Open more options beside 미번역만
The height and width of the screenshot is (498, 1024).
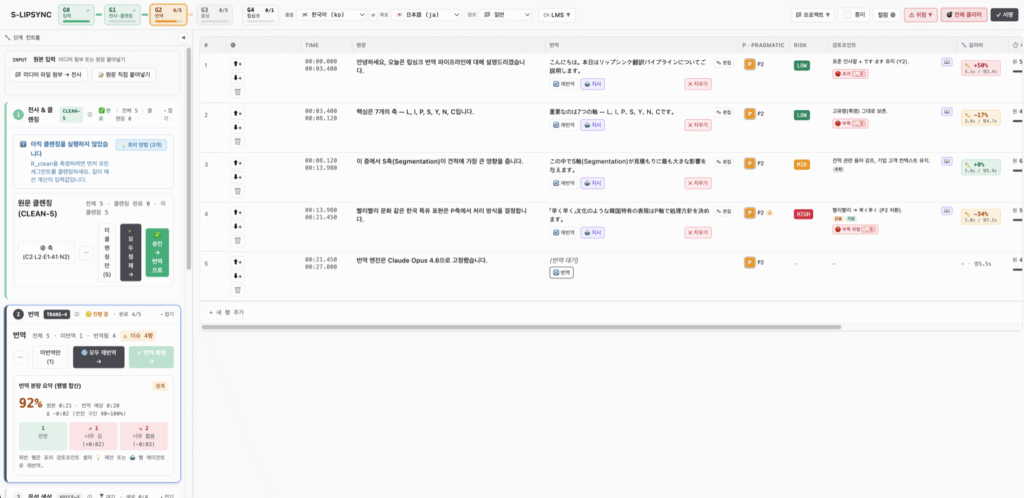point(21,357)
